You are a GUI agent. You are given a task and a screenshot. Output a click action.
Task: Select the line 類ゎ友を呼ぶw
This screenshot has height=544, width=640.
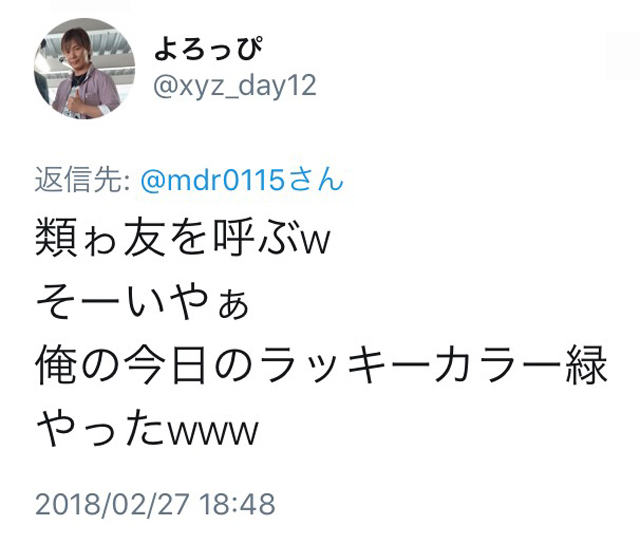pos(182,237)
